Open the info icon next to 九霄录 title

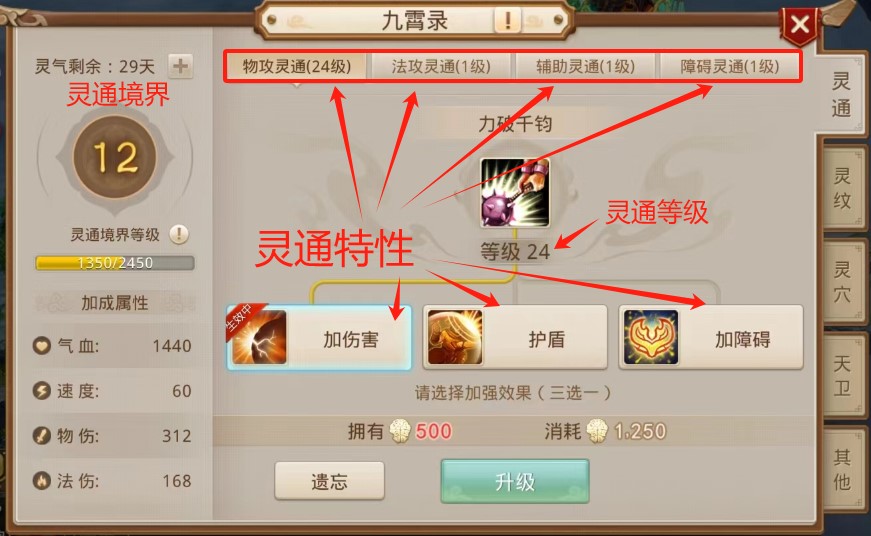pyautogui.click(x=507, y=21)
